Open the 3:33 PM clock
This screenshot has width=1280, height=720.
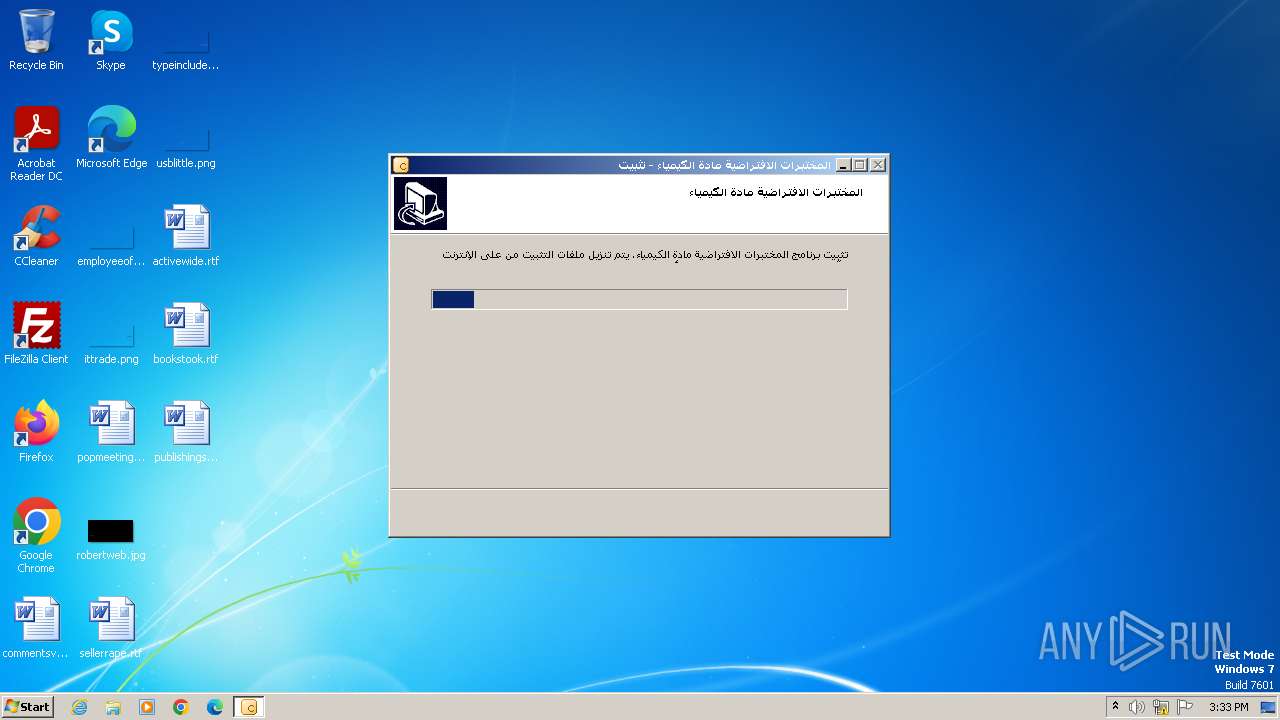[1228, 707]
